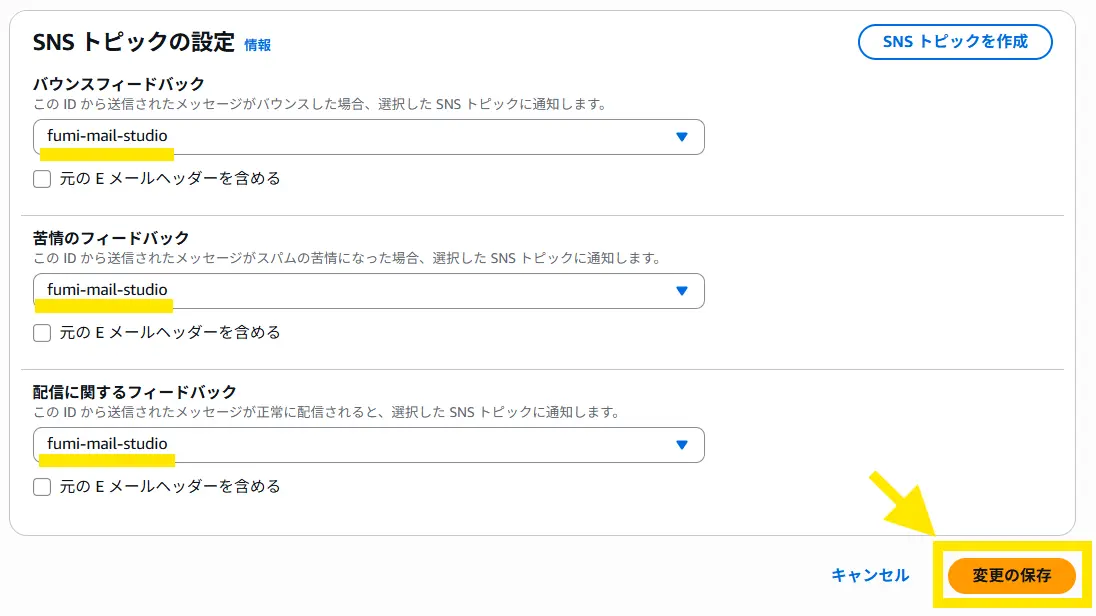The width and height of the screenshot is (1096, 616).
Task: Click the blue arrow in 配信に関するフィードバック dropdown
Action: [x=682, y=445]
